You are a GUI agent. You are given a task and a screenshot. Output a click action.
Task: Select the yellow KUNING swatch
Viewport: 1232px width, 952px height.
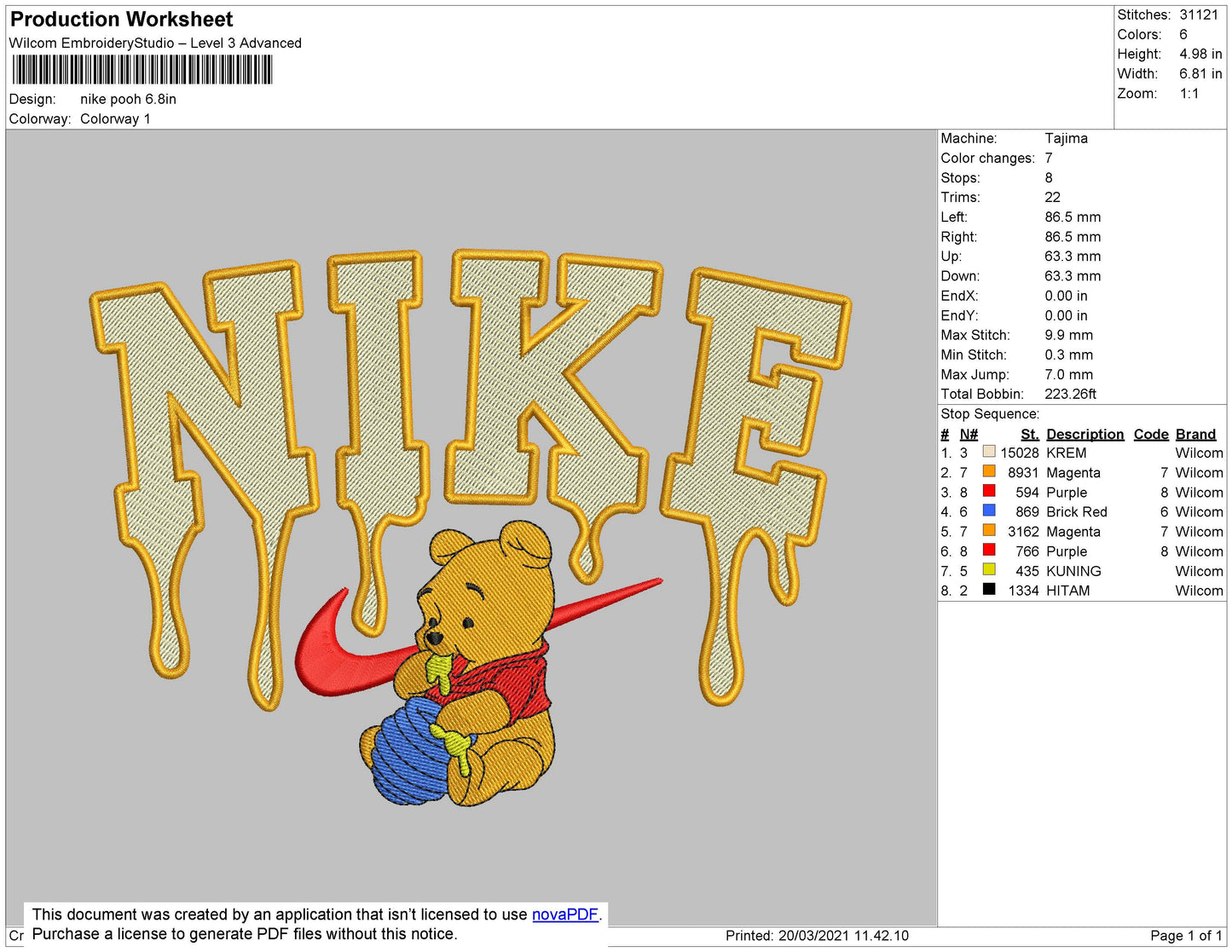pyautogui.click(x=989, y=570)
